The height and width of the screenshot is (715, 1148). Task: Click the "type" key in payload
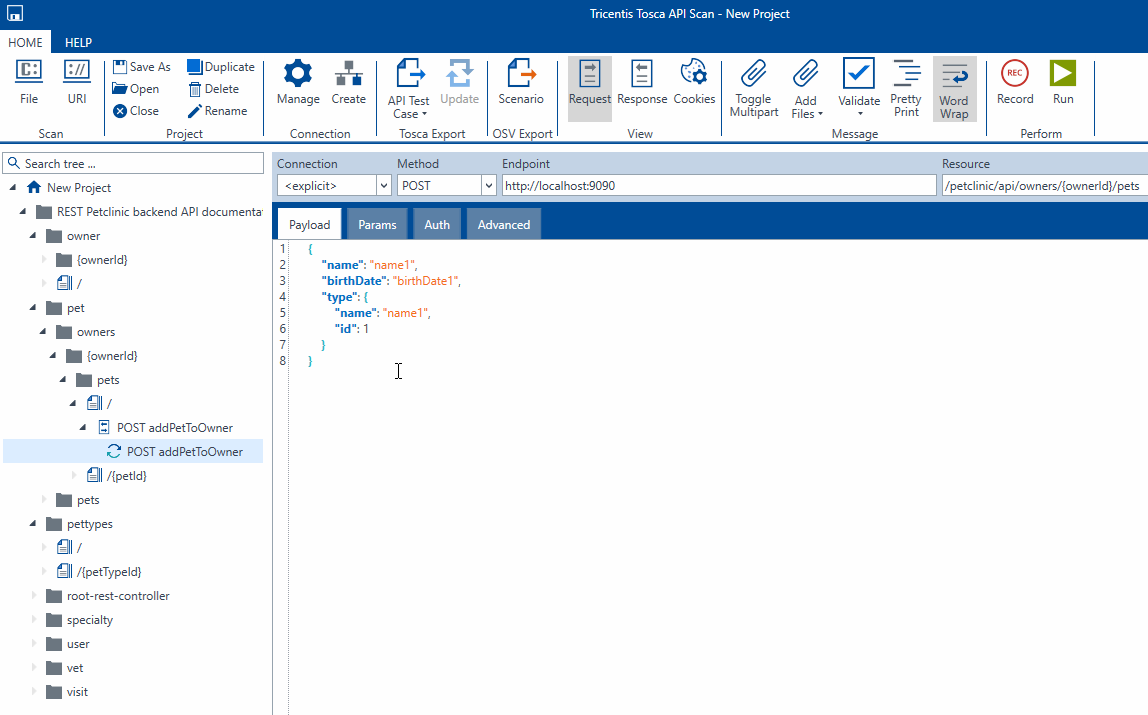(x=340, y=297)
